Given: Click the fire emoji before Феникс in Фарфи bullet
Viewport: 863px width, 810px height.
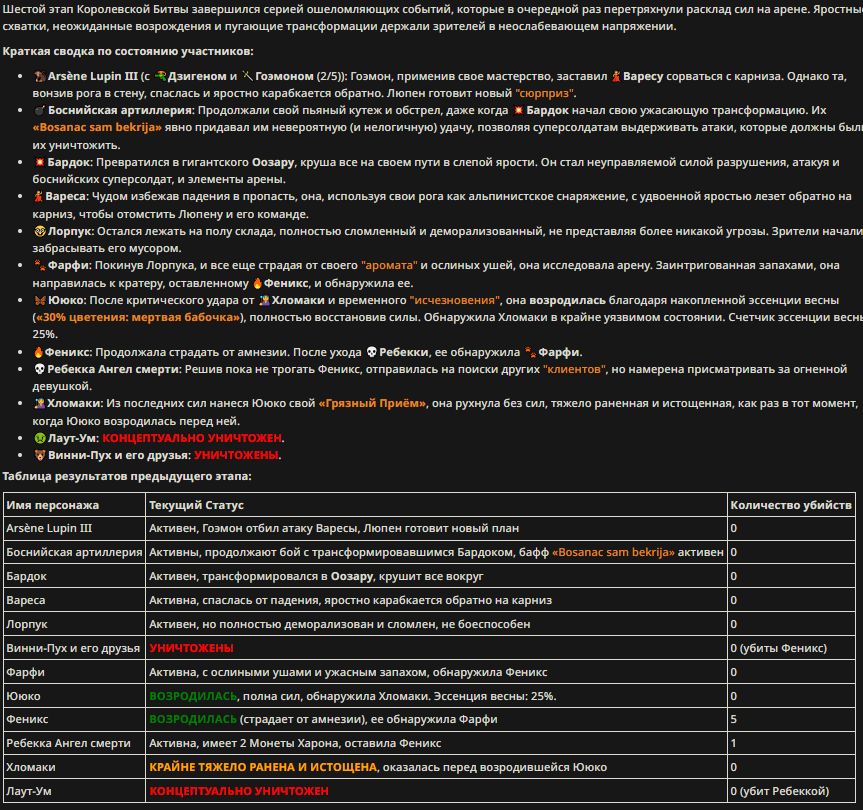Looking at the screenshot, I should click(x=257, y=283).
